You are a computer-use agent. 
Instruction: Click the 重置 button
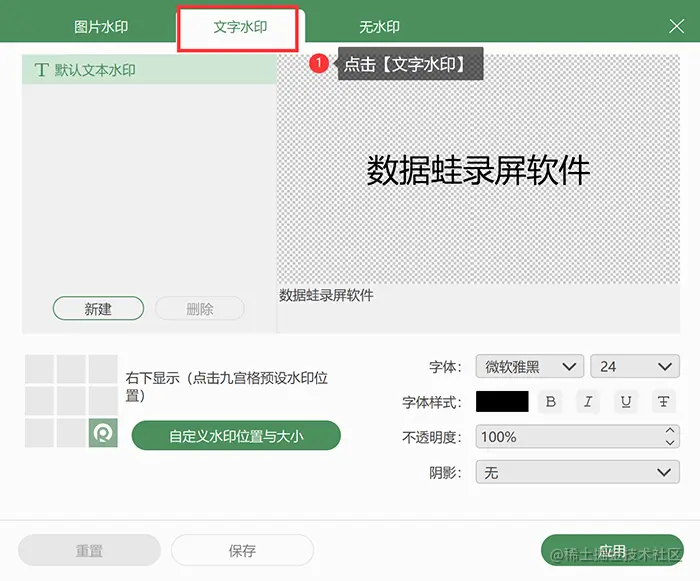click(x=89, y=550)
